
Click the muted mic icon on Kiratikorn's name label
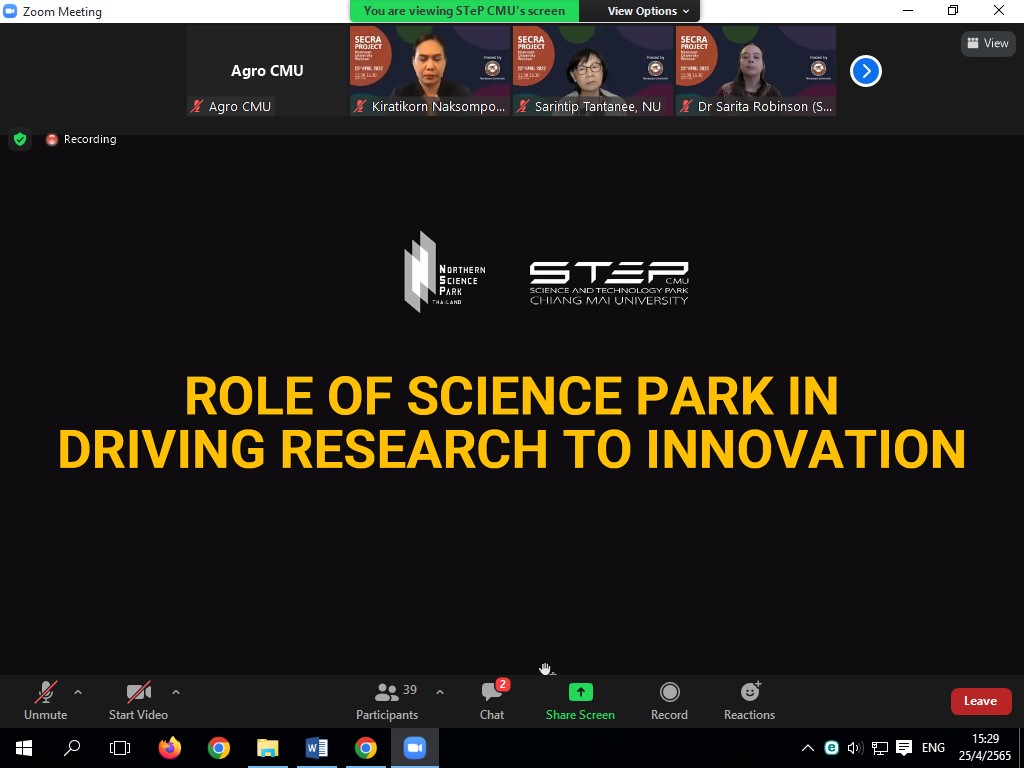point(360,106)
